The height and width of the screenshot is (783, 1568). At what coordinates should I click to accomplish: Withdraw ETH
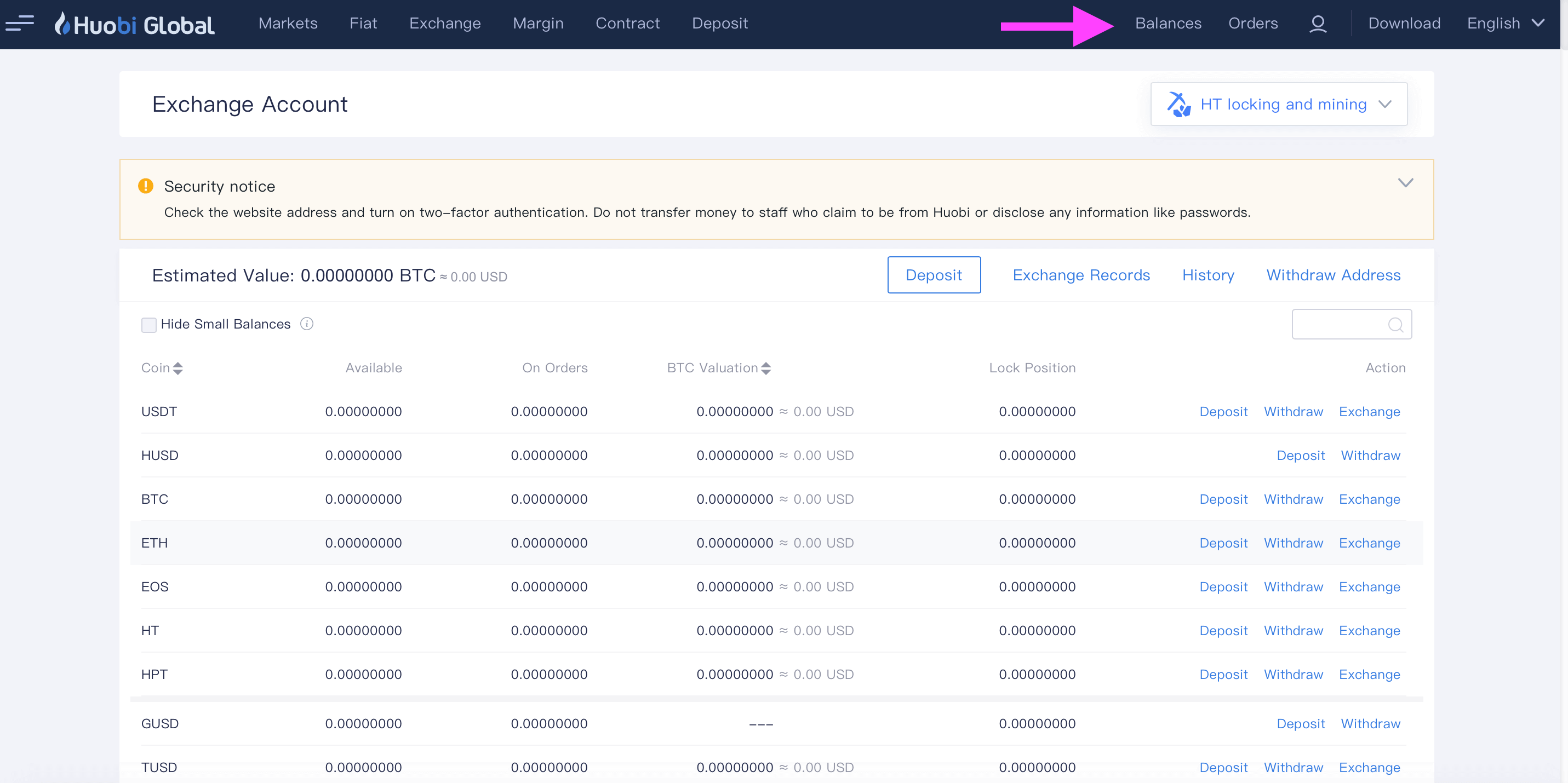coord(1294,543)
